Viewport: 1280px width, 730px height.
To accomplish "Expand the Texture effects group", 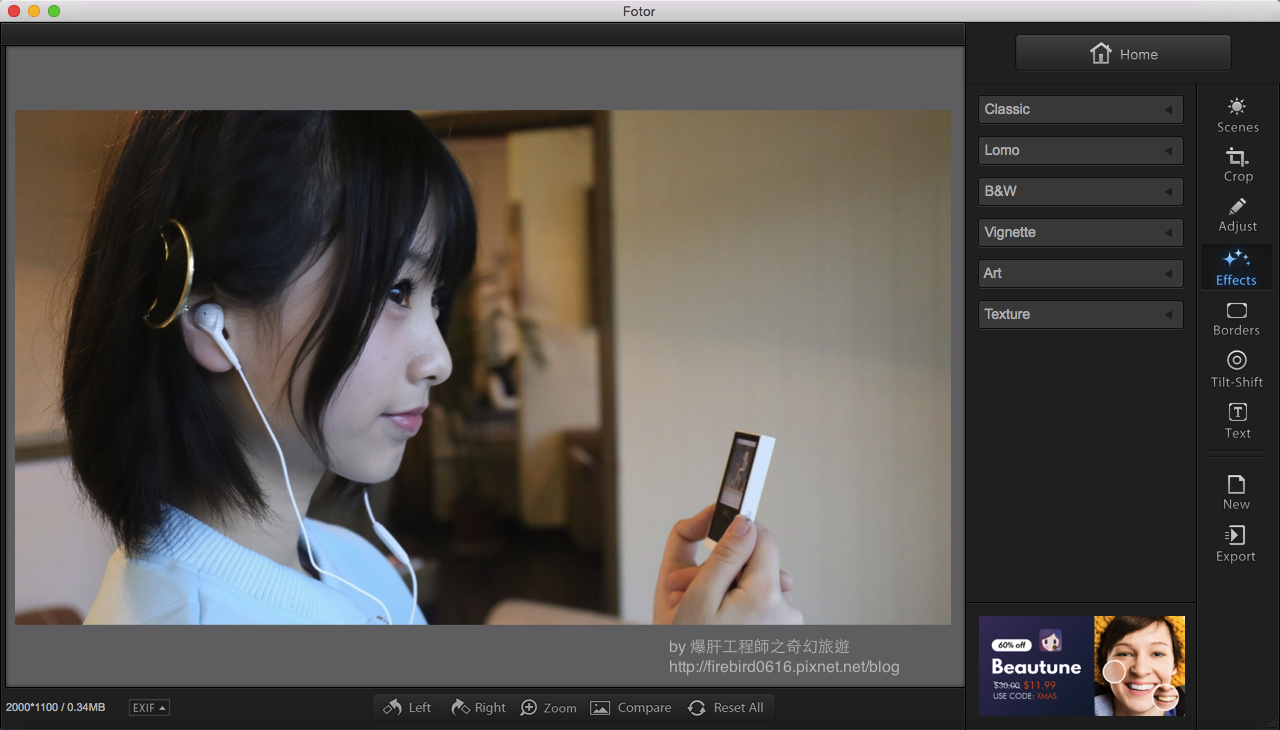I will point(1080,315).
